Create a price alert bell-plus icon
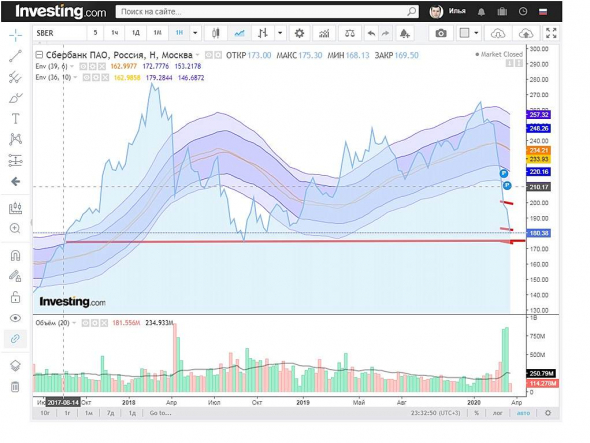 (404, 33)
